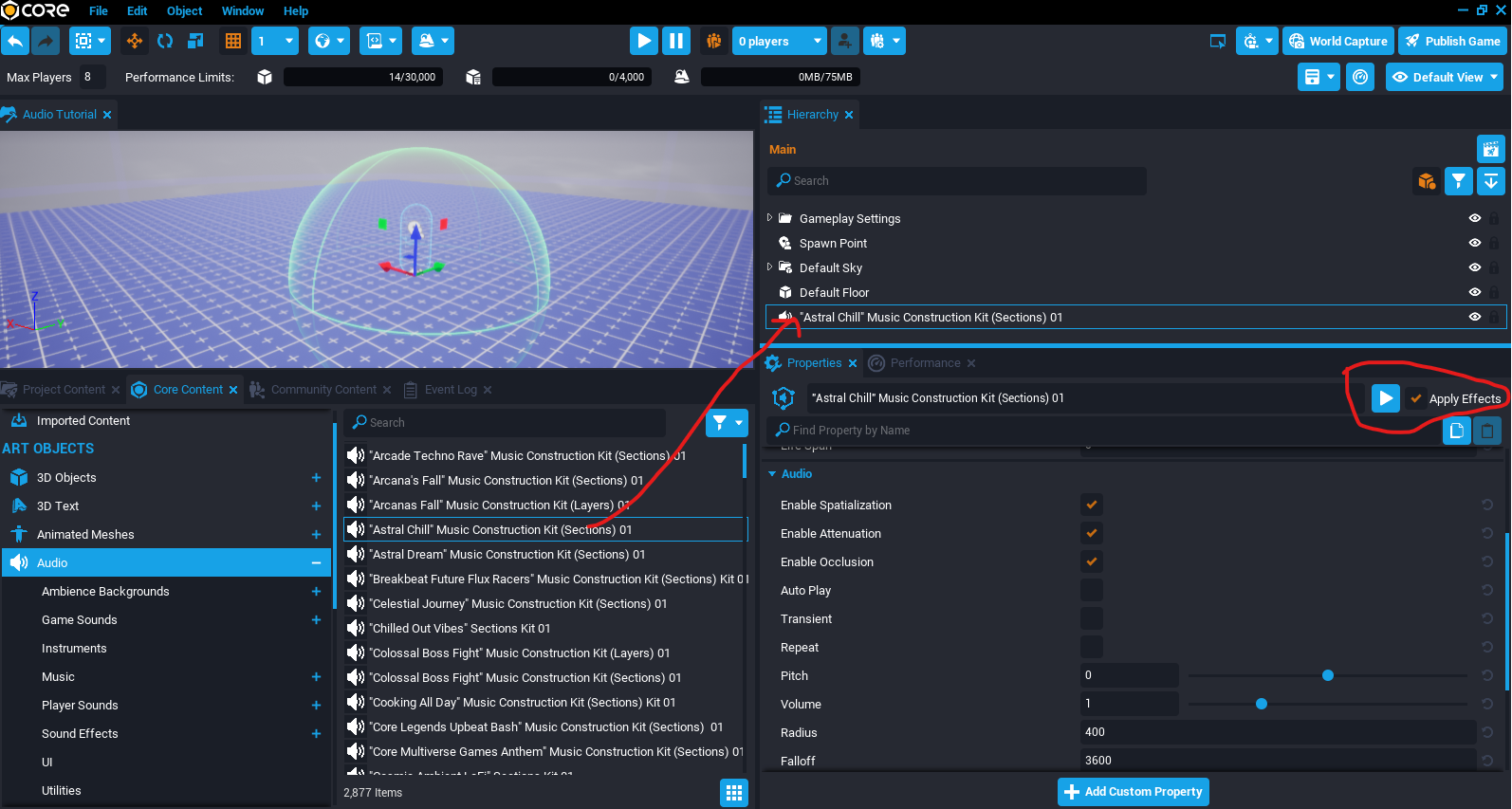Click the screen select cursor icon
Viewport: 1512px width, 809px height.
click(1217, 41)
